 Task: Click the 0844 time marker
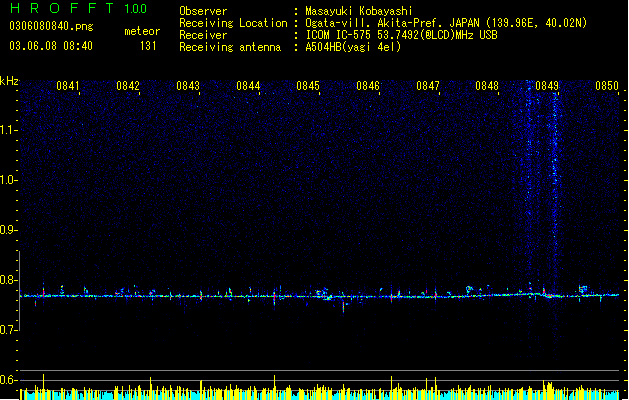click(x=248, y=86)
